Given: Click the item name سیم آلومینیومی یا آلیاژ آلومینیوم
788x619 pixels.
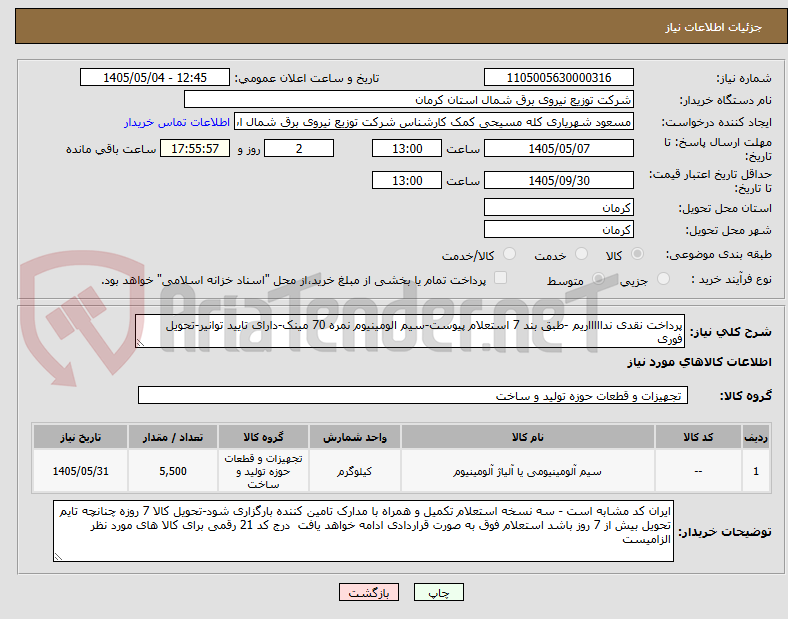Looking at the screenshot, I should tap(527, 471).
